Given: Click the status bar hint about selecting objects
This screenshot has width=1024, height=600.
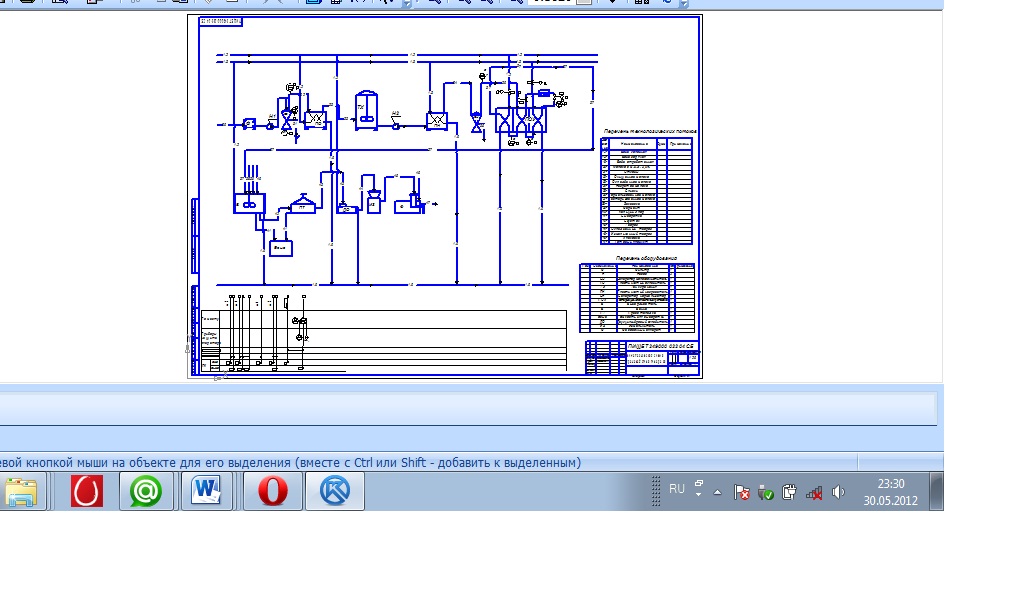Looking at the screenshot, I should [x=291, y=463].
